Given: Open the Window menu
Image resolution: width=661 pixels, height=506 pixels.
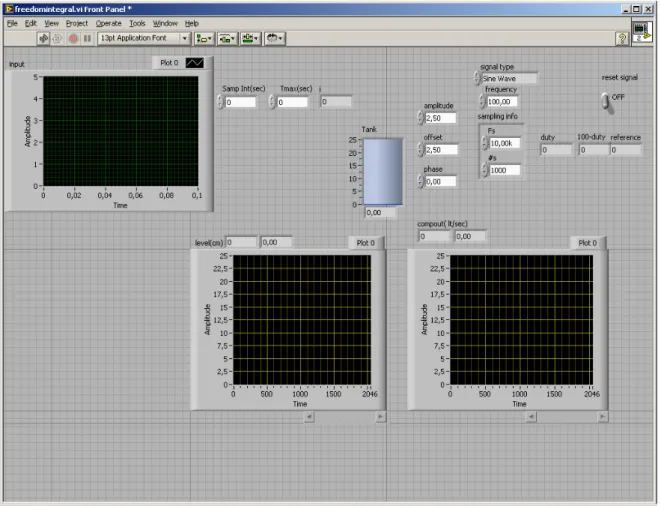Looking at the screenshot, I should [165, 24].
